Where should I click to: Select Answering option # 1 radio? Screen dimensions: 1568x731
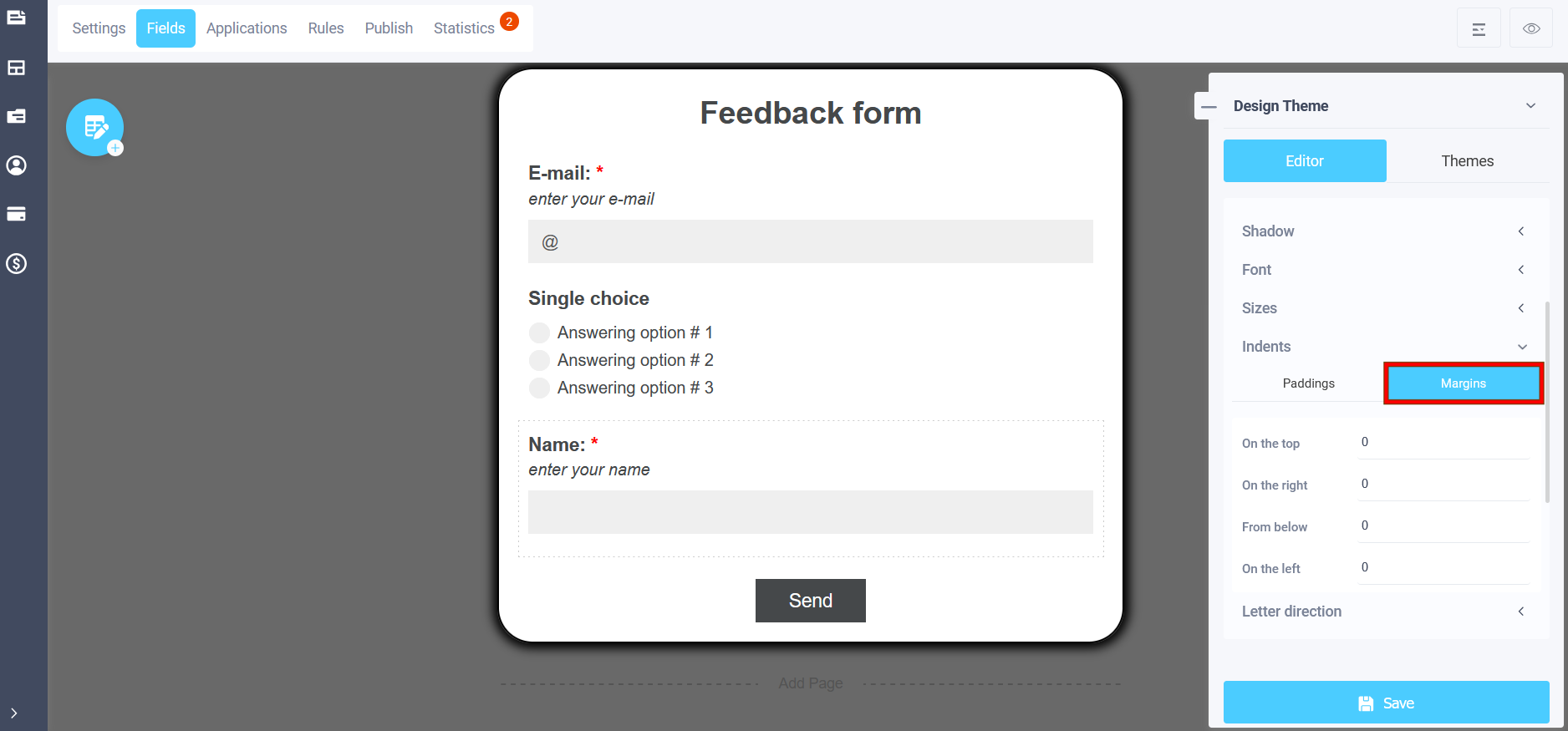point(540,333)
